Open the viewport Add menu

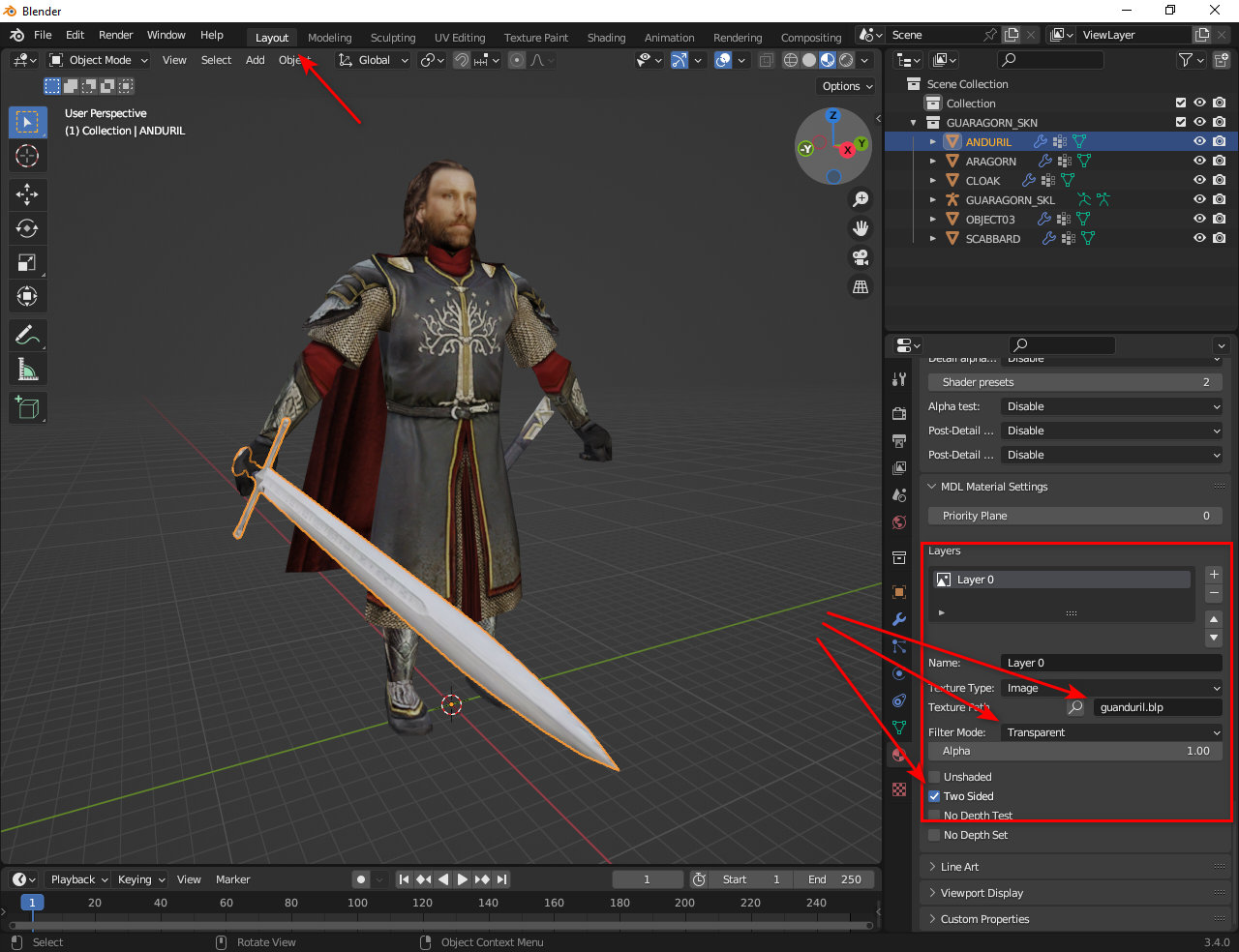(x=256, y=60)
